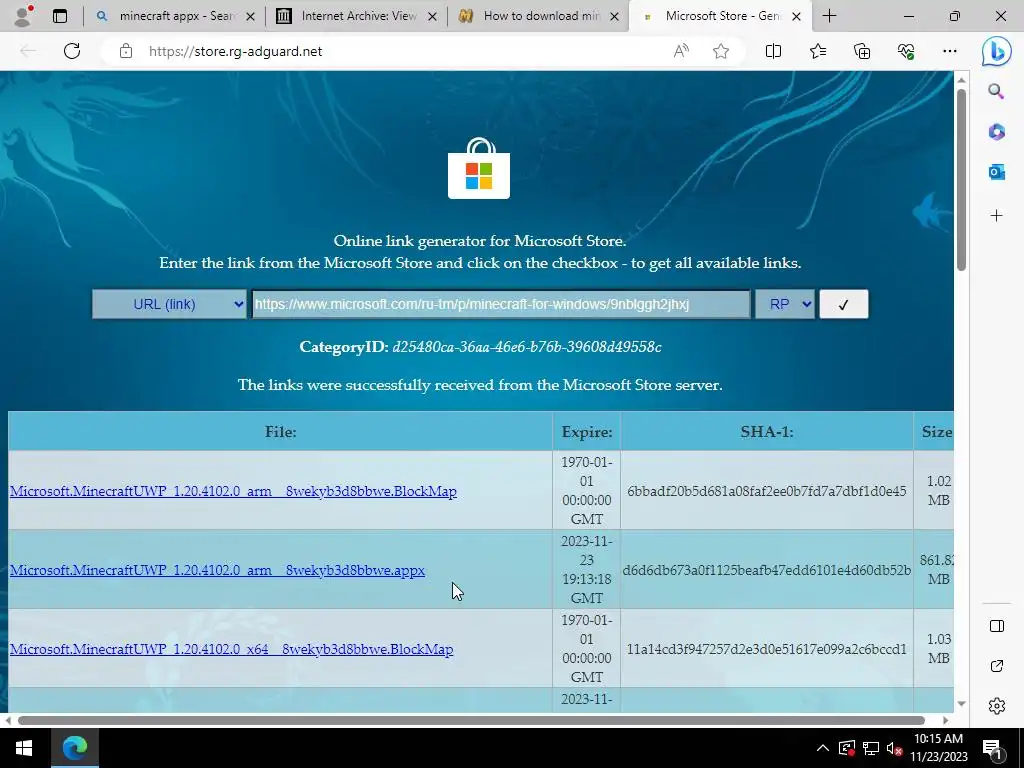Click the taskbar clock showing 10:15 AM

coord(938,748)
